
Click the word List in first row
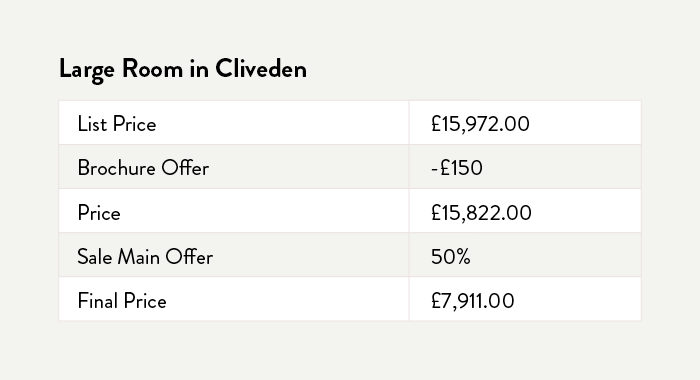(x=92, y=124)
